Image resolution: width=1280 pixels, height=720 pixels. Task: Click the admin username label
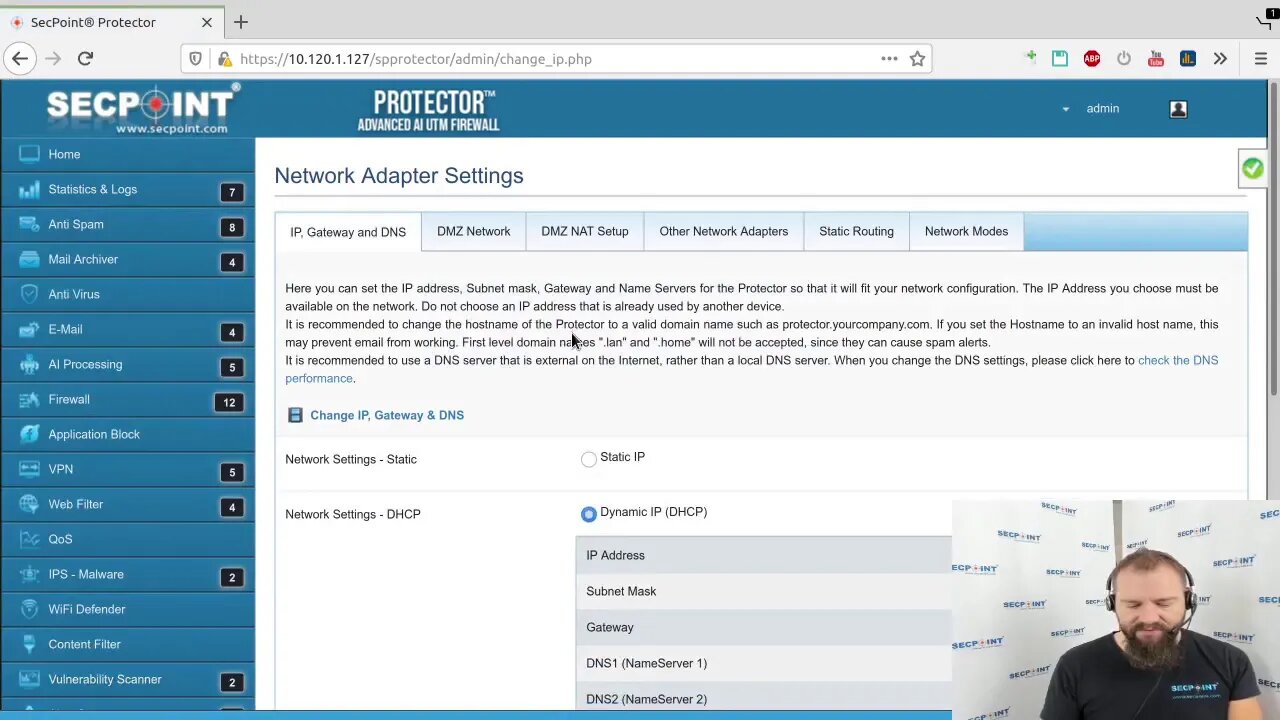tap(1103, 109)
